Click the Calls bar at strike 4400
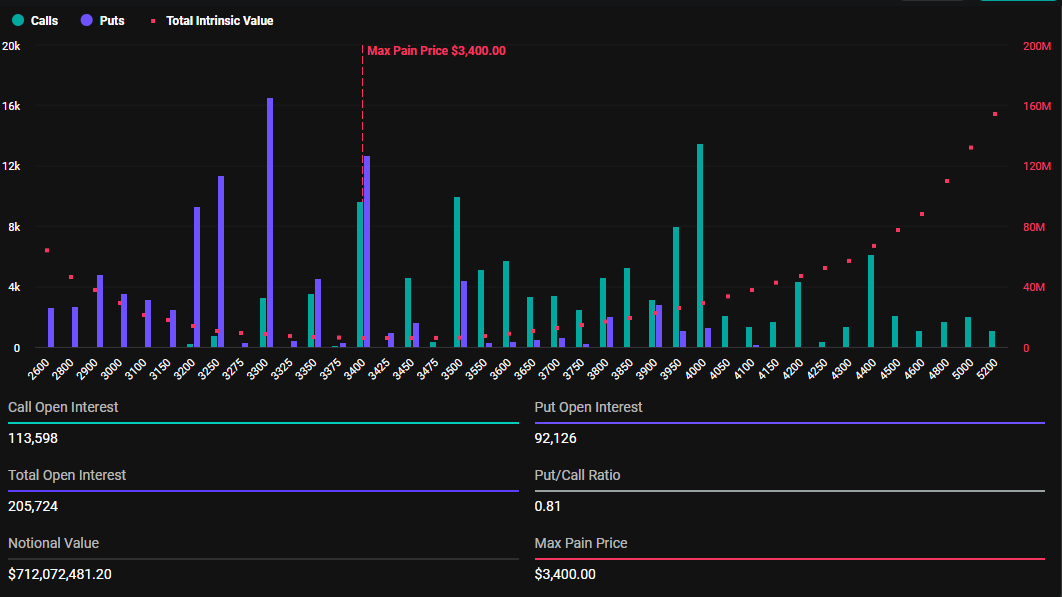This screenshot has height=597, width=1062. [x=871, y=301]
